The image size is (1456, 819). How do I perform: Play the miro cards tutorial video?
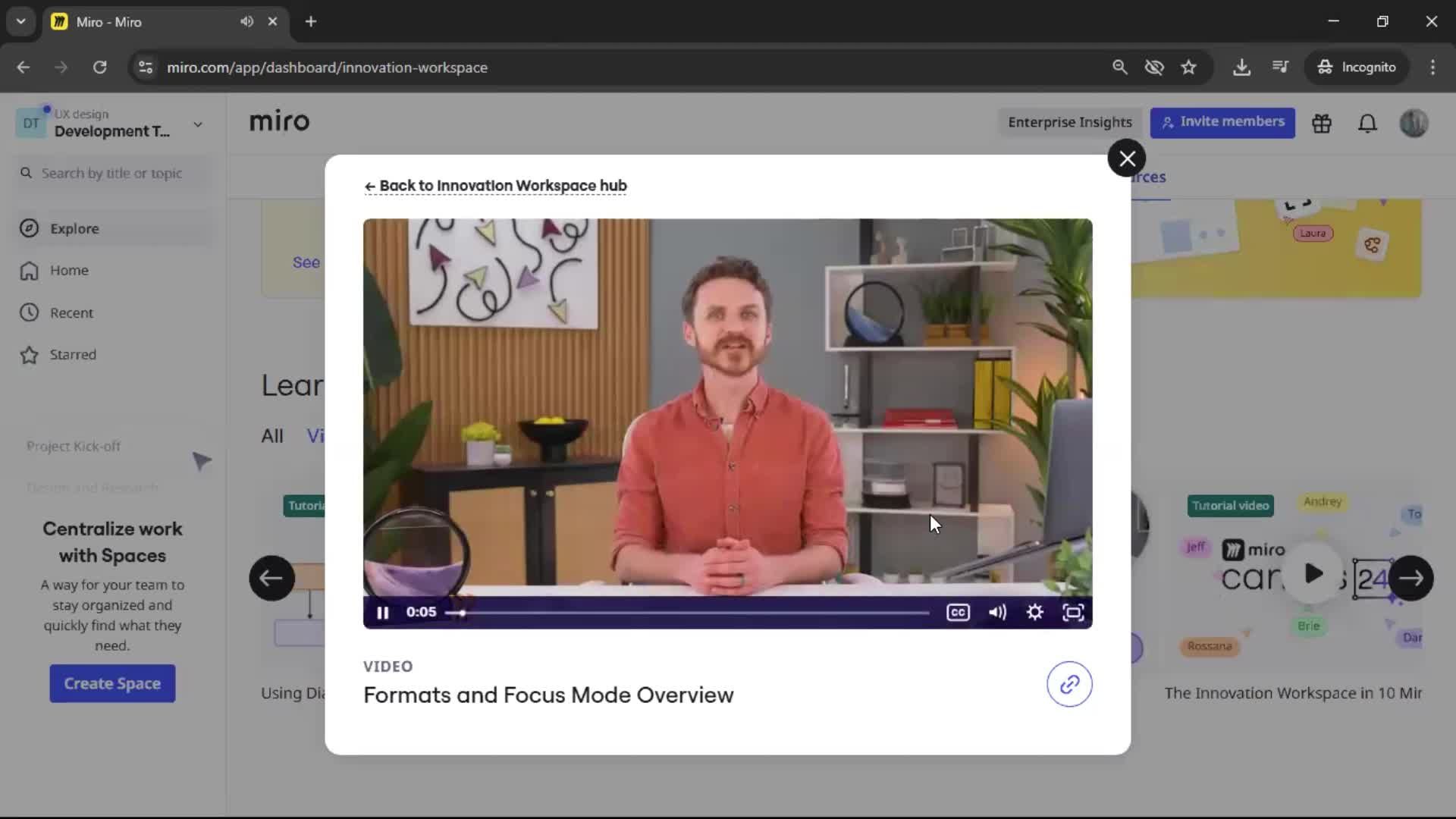pos(1313,573)
